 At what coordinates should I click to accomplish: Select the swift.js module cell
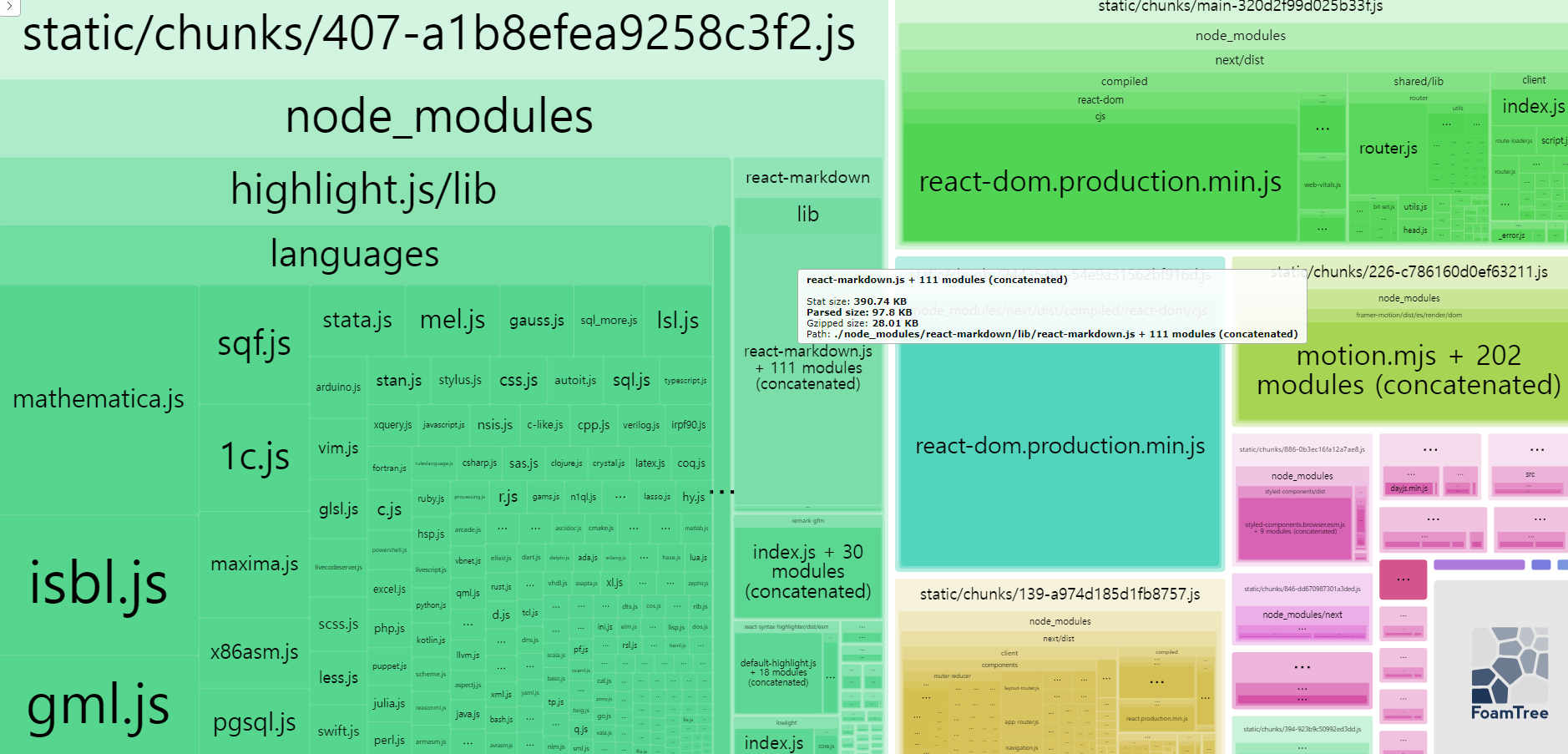[x=338, y=731]
